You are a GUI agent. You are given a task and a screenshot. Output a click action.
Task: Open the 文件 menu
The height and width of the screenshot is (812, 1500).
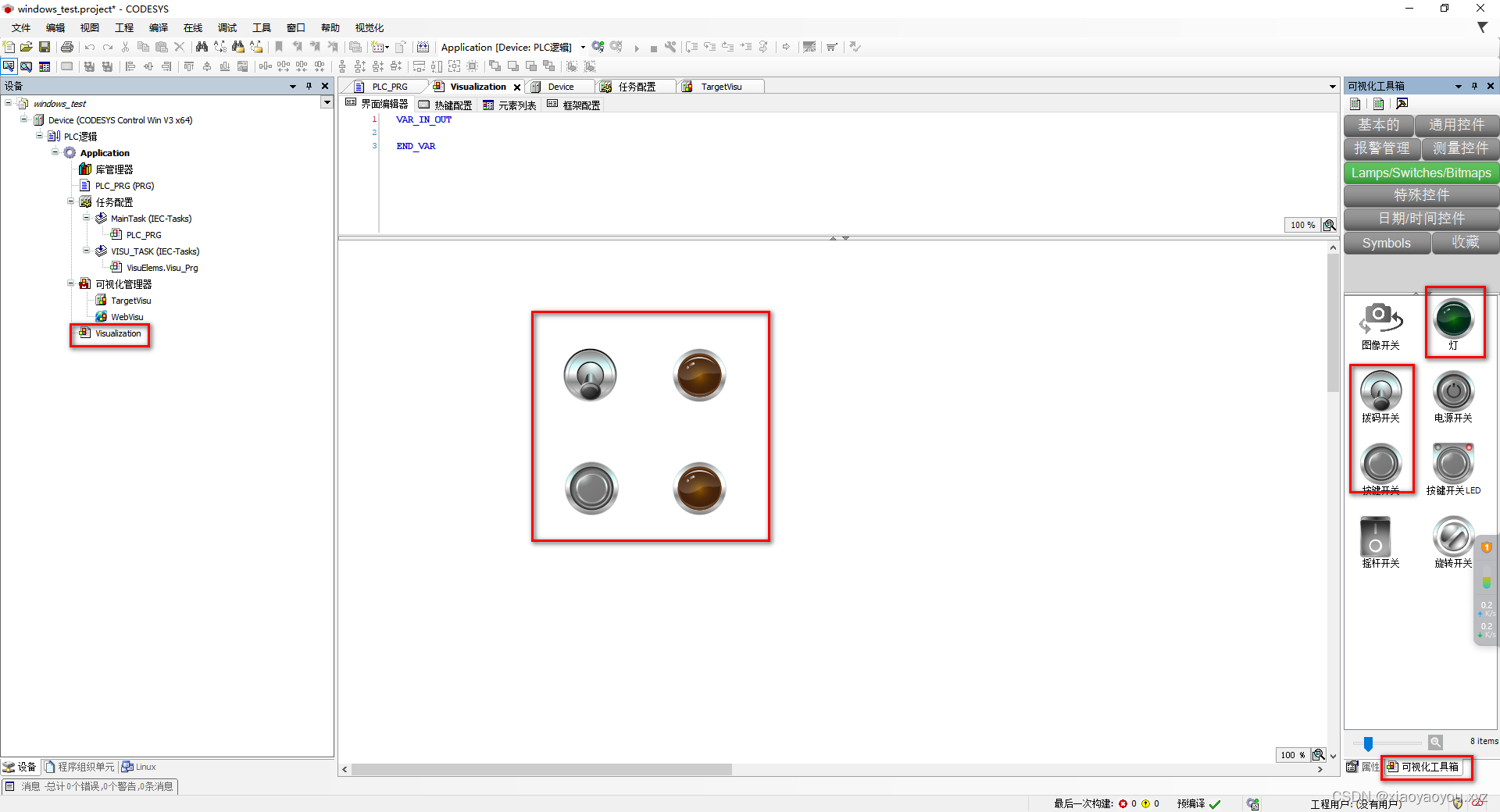point(21,27)
